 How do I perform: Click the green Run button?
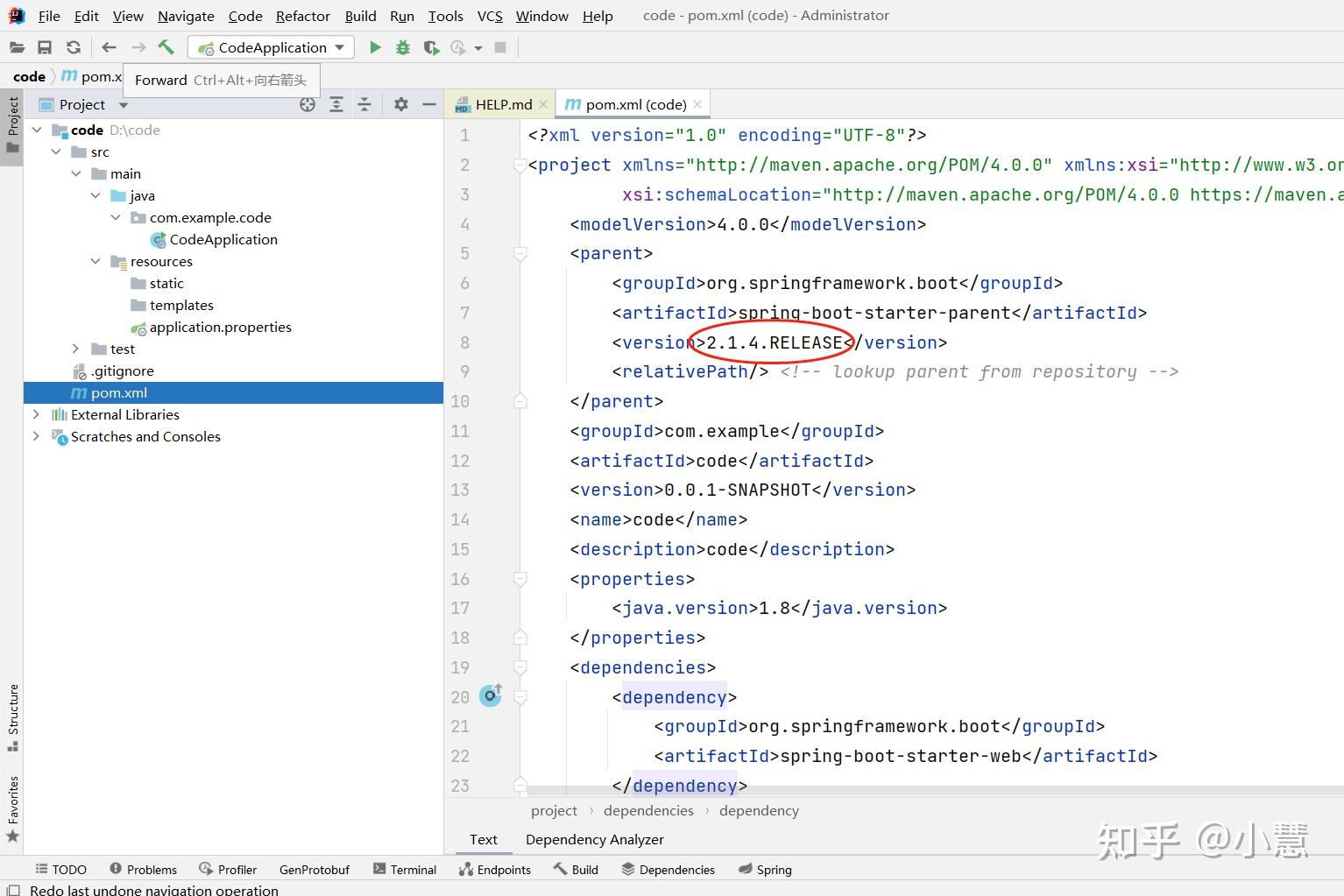375,47
